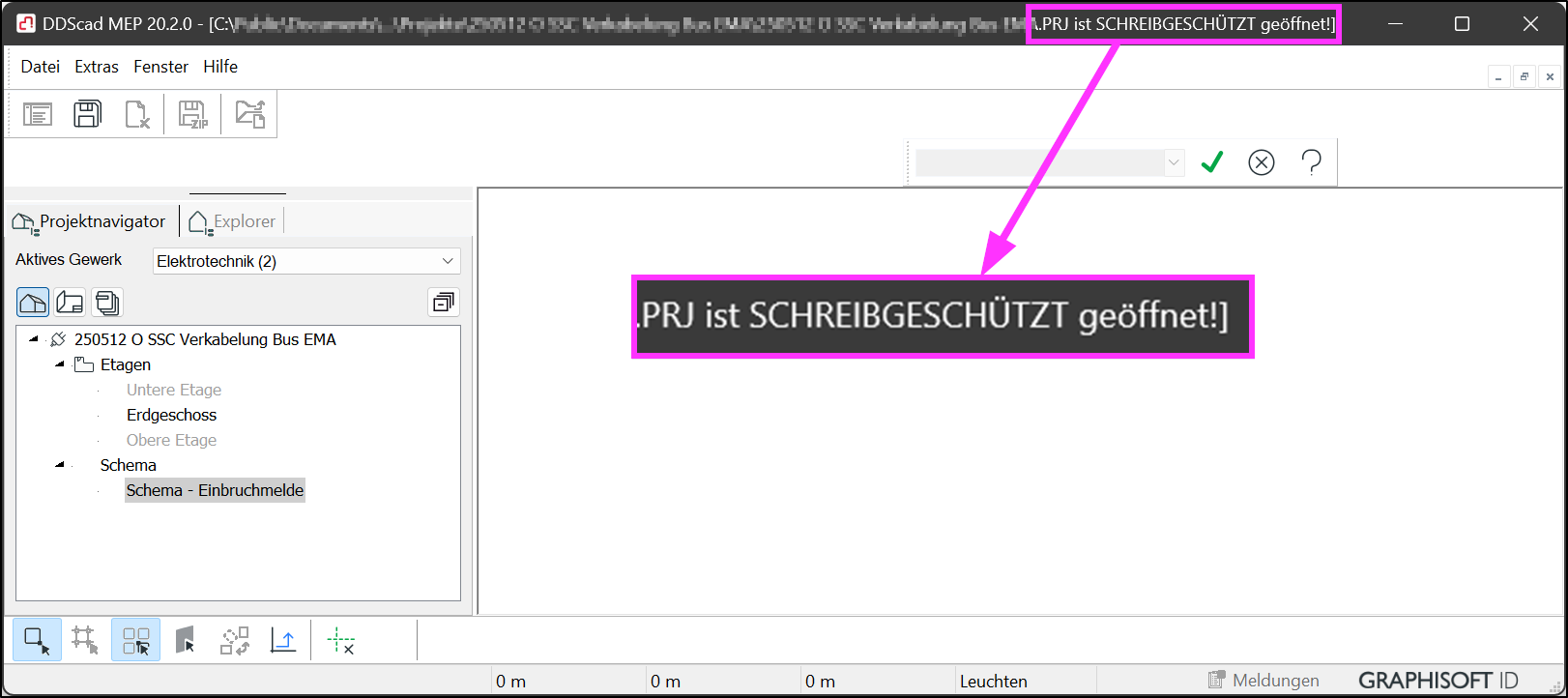This screenshot has height=698, width=1568.
Task: Close the inner document window
Action: click(x=1550, y=77)
